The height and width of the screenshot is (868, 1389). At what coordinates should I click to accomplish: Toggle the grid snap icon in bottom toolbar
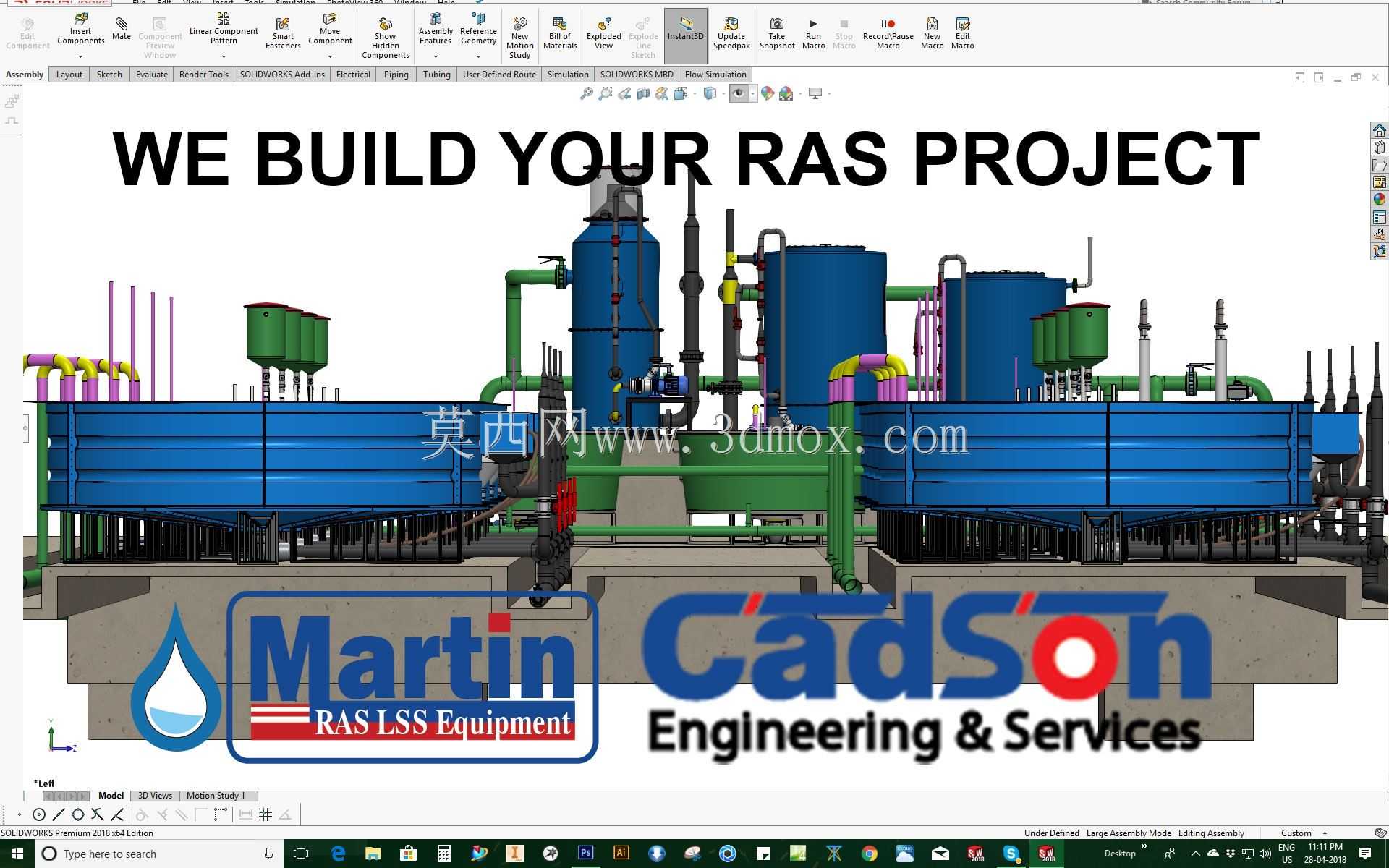266,814
